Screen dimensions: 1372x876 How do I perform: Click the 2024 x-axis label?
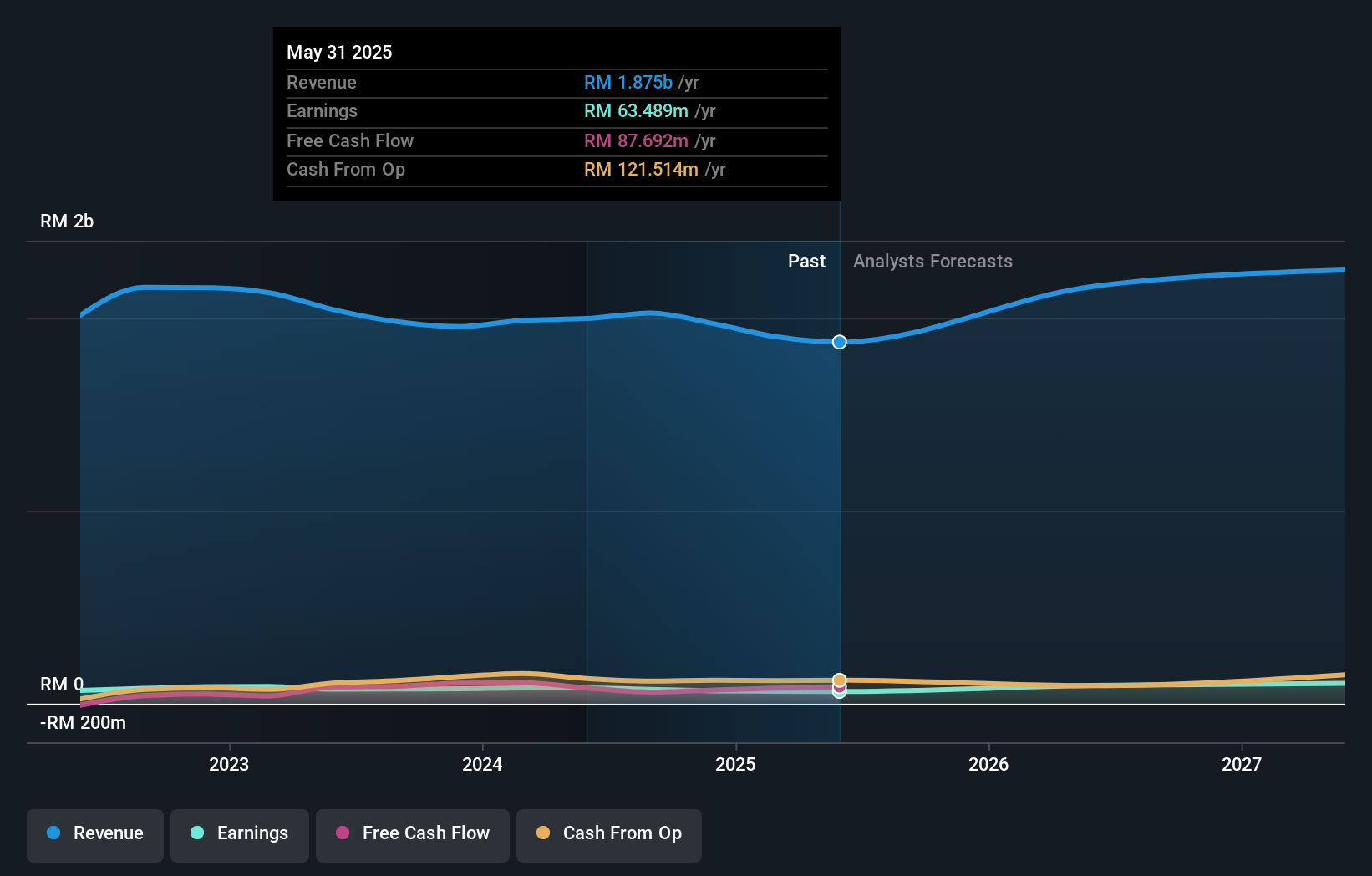tap(482, 764)
